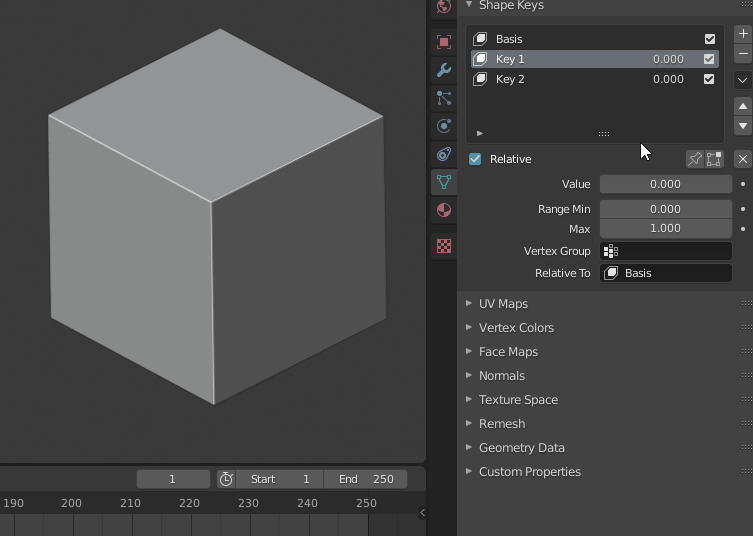
Task: Select the Key 1 shape key row
Action: tap(595, 59)
